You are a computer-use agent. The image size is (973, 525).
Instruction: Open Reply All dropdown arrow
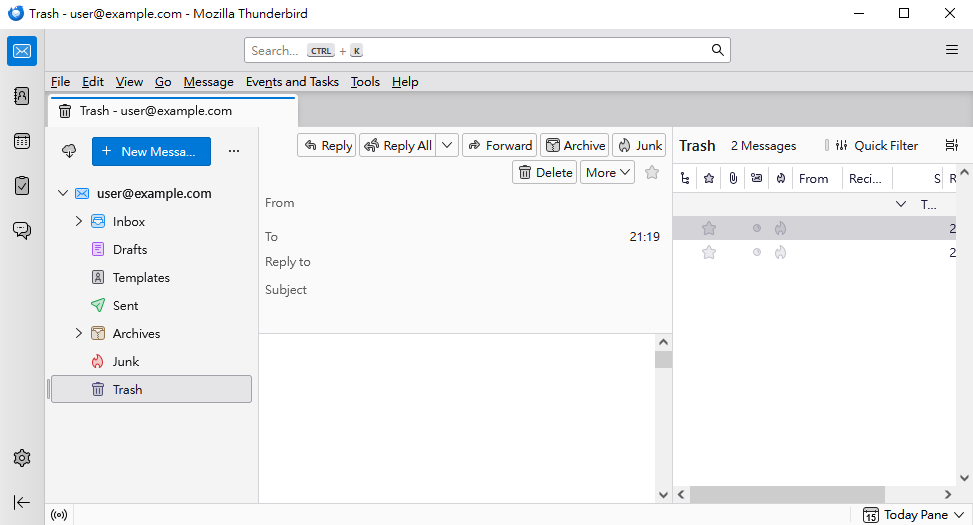pos(447,145)
